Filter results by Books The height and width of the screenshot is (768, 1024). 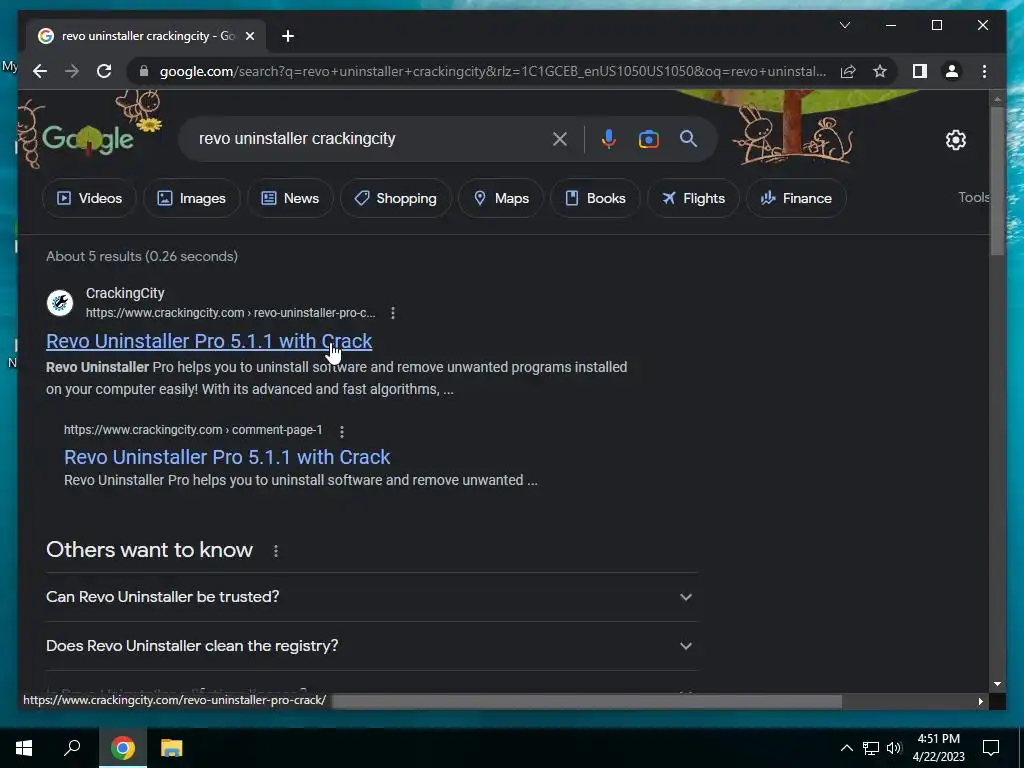pos(595,198)
